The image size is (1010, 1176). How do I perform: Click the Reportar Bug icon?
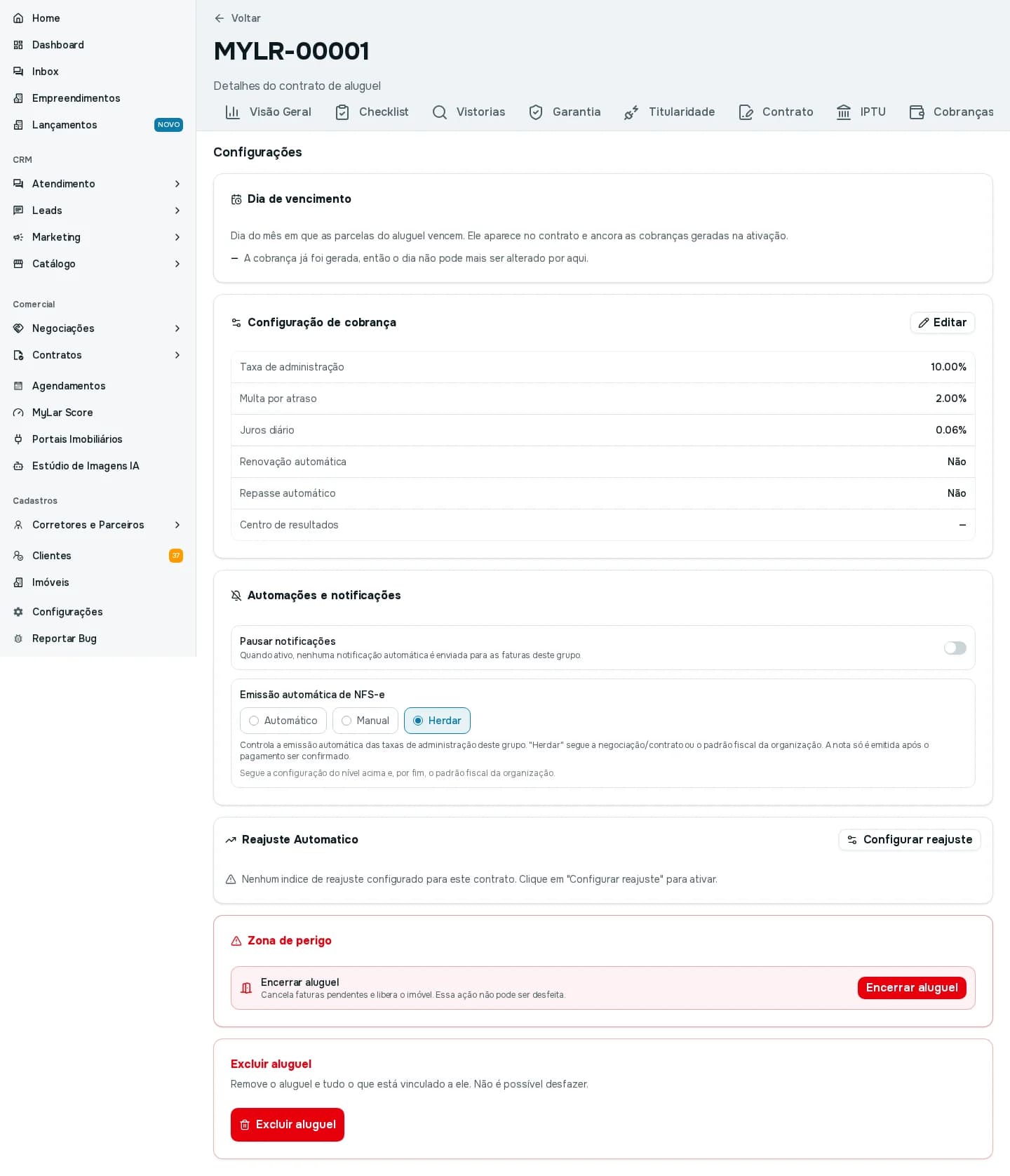18,639
